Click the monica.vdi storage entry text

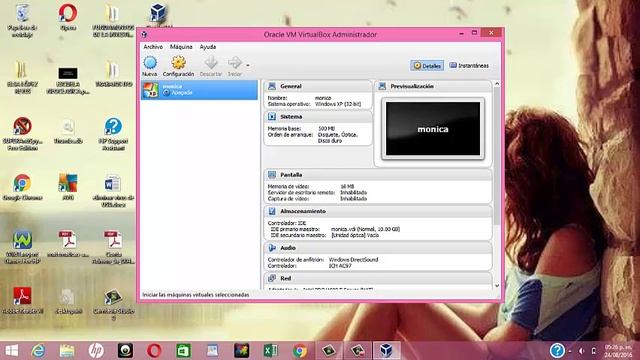point(365,229)
